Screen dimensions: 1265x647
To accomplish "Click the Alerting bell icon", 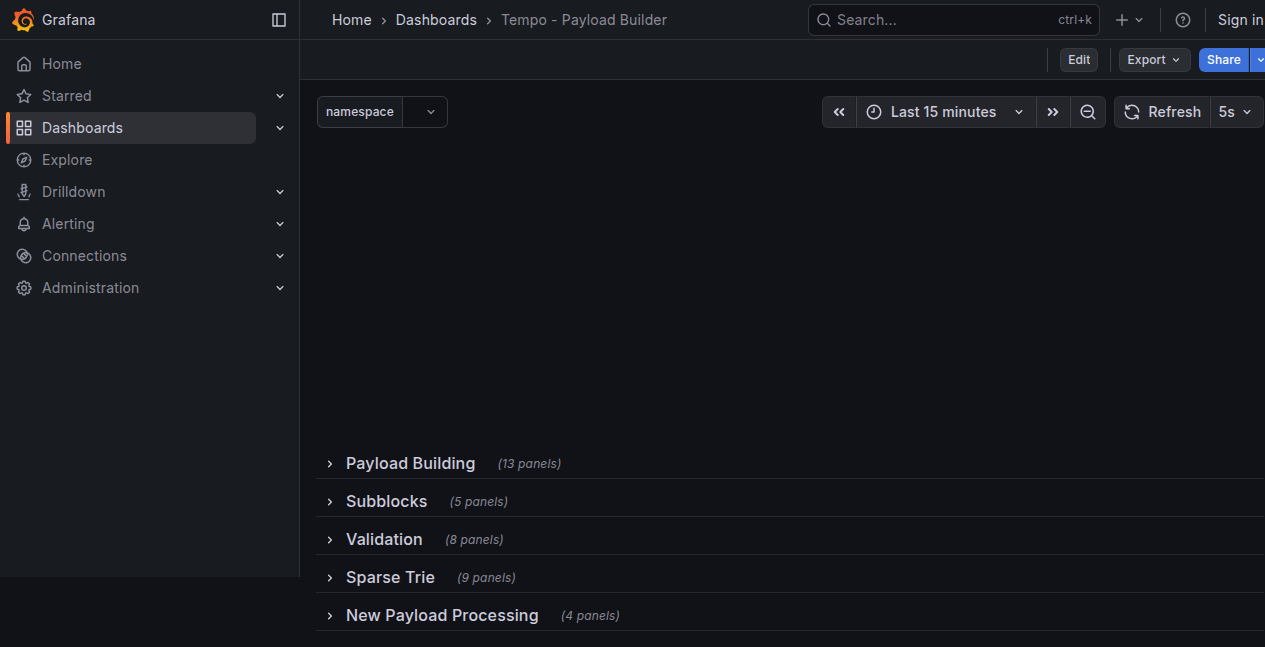I will point(24,224).
